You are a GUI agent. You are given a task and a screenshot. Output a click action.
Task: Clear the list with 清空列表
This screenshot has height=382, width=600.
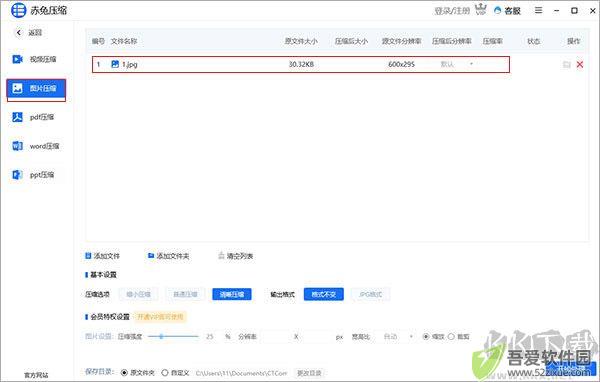[x=235, y=256]
